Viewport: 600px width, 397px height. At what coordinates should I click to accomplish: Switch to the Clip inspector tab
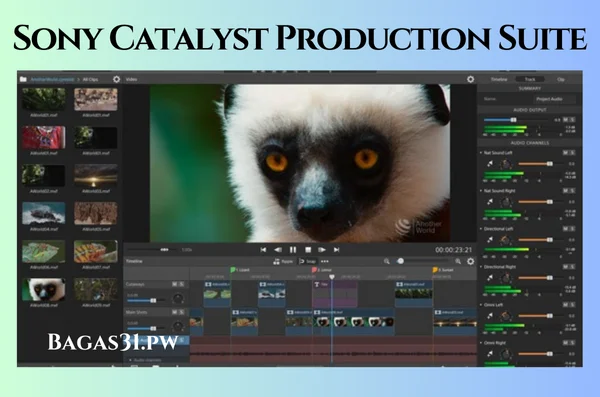click(x=561, y=79)
